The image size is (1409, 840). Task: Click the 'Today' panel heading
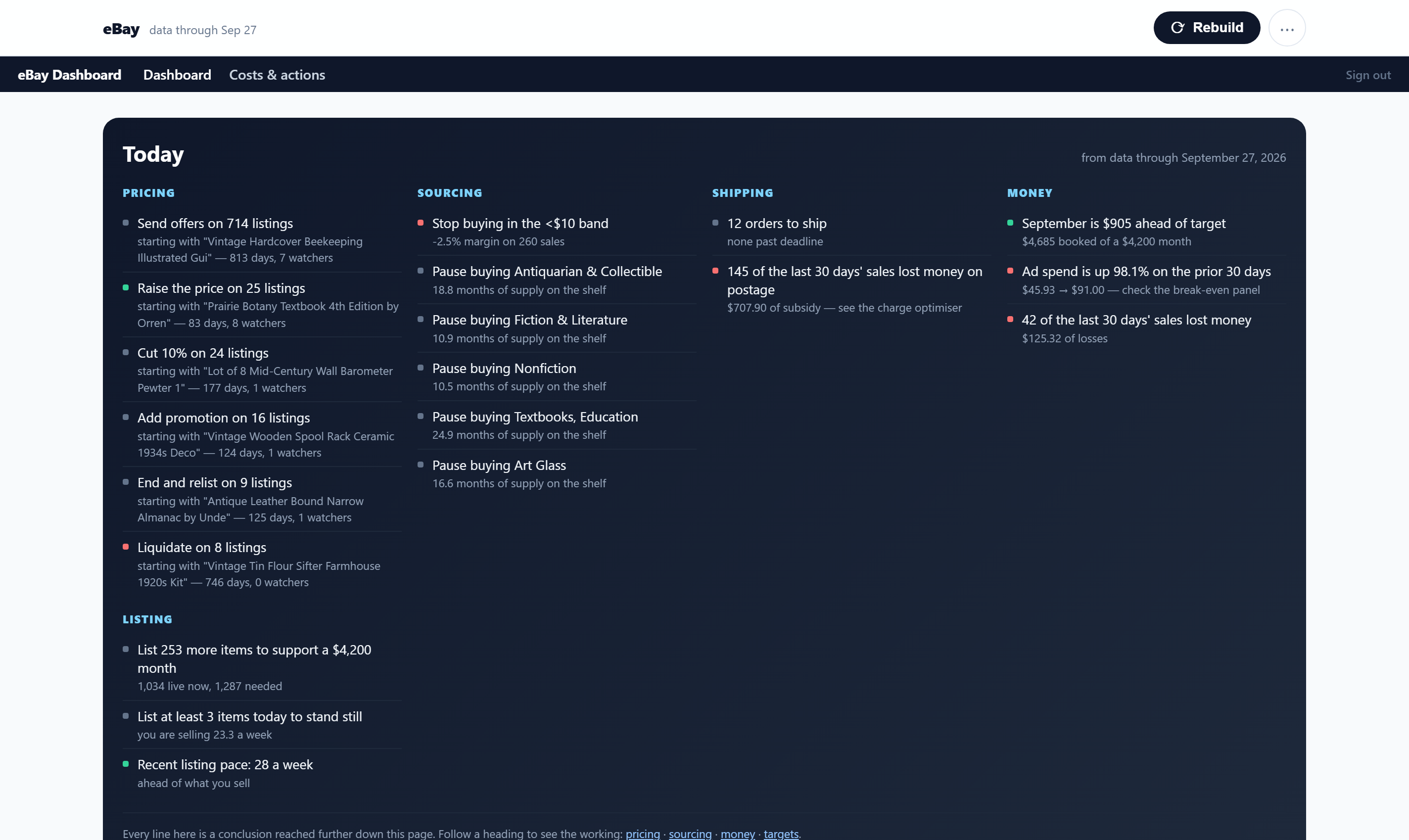click(153, 154)
